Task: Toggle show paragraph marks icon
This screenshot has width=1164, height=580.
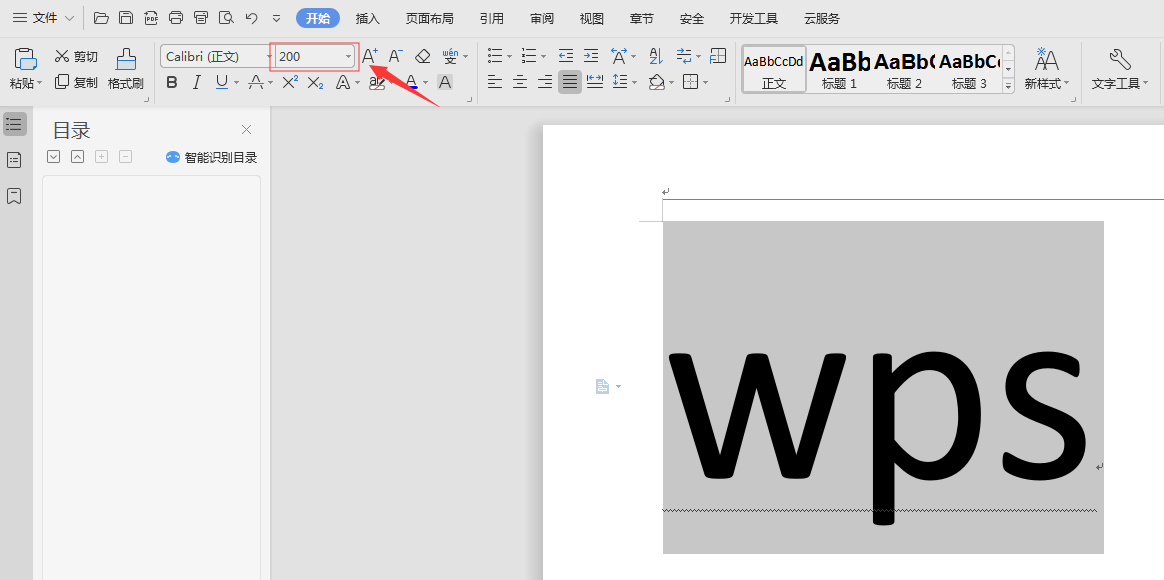Action: pyautogui.click(x=684, y=56)
